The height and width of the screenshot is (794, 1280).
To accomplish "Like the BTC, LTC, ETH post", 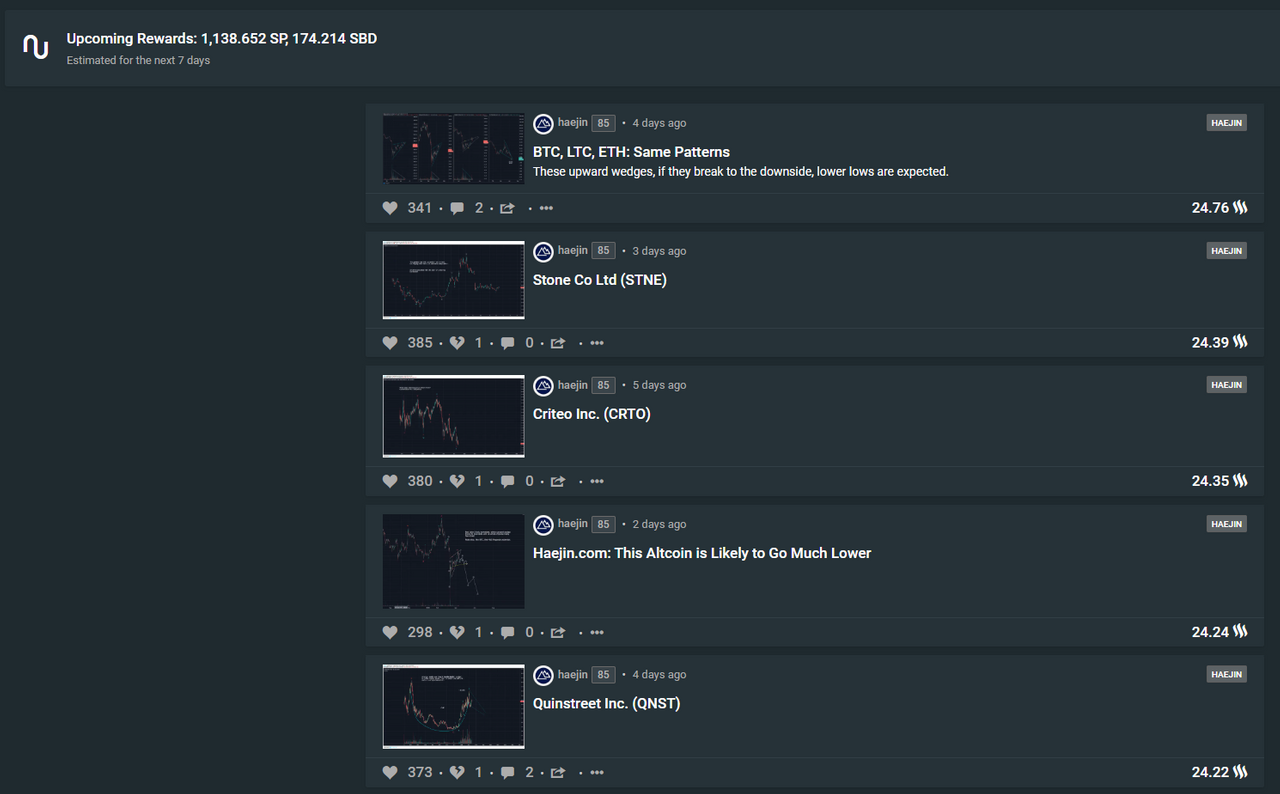I will point(390,208).
